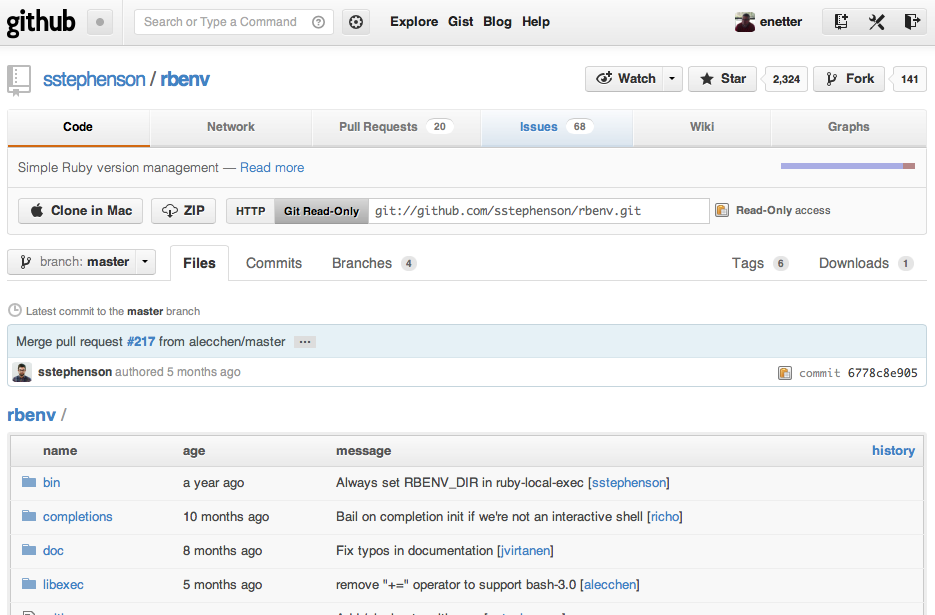Click the git clone URL field
Screen dimensions: 935x615
pyautogui.click(x=538, y=211)
